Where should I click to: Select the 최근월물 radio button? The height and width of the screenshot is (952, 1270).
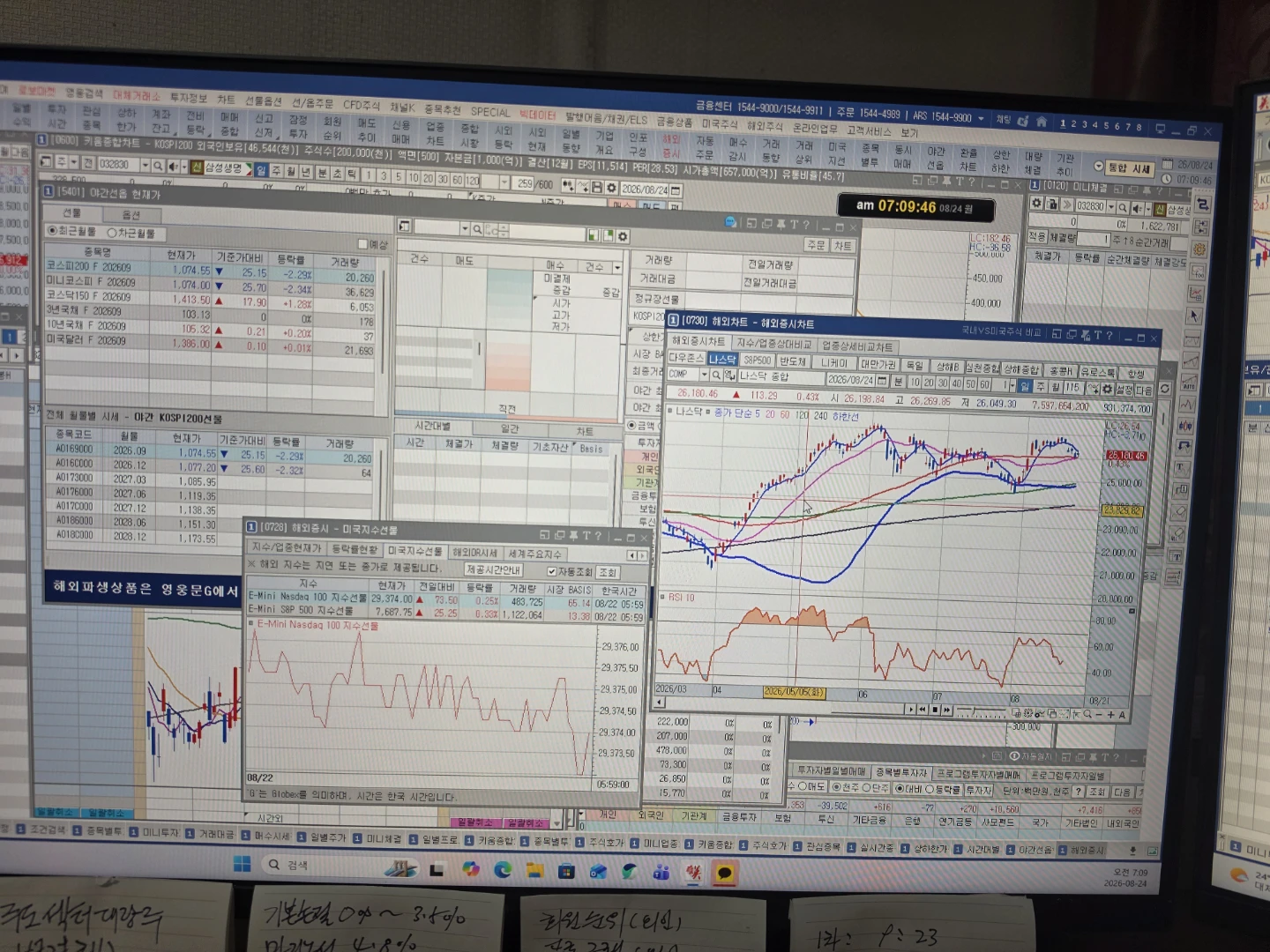point(52,231)
